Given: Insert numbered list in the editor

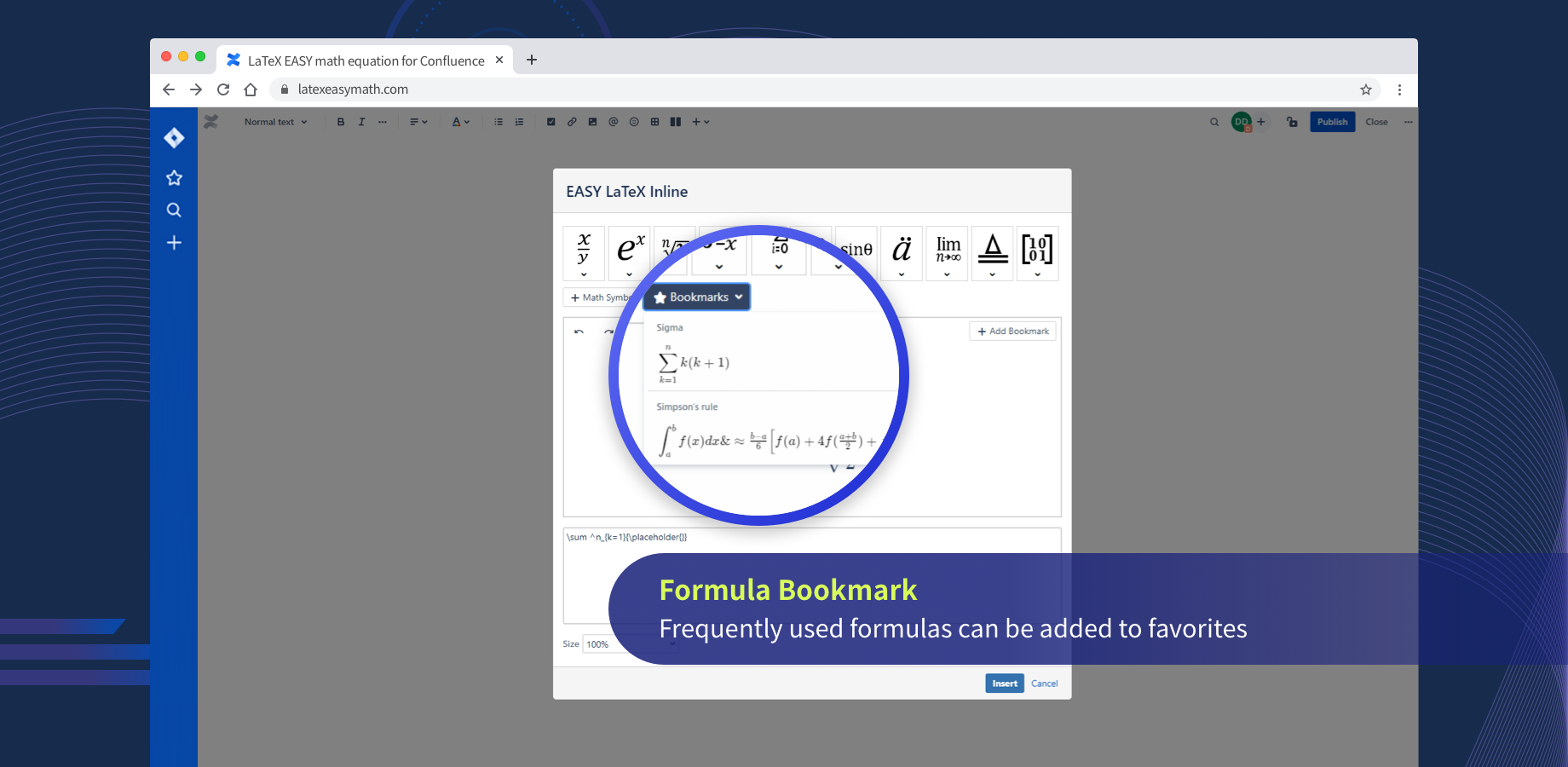Looking at the screenshot, I should pos(520,122).
